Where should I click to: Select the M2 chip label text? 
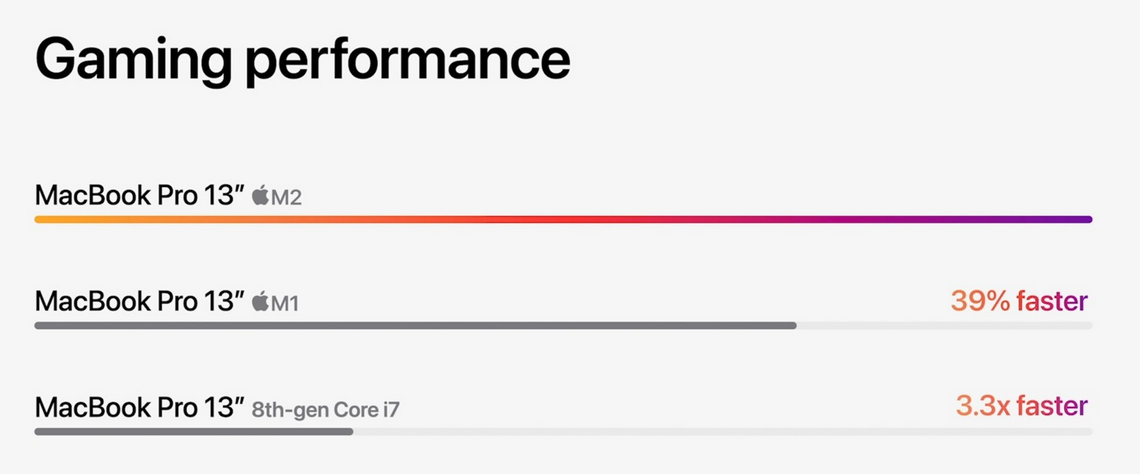286,197
